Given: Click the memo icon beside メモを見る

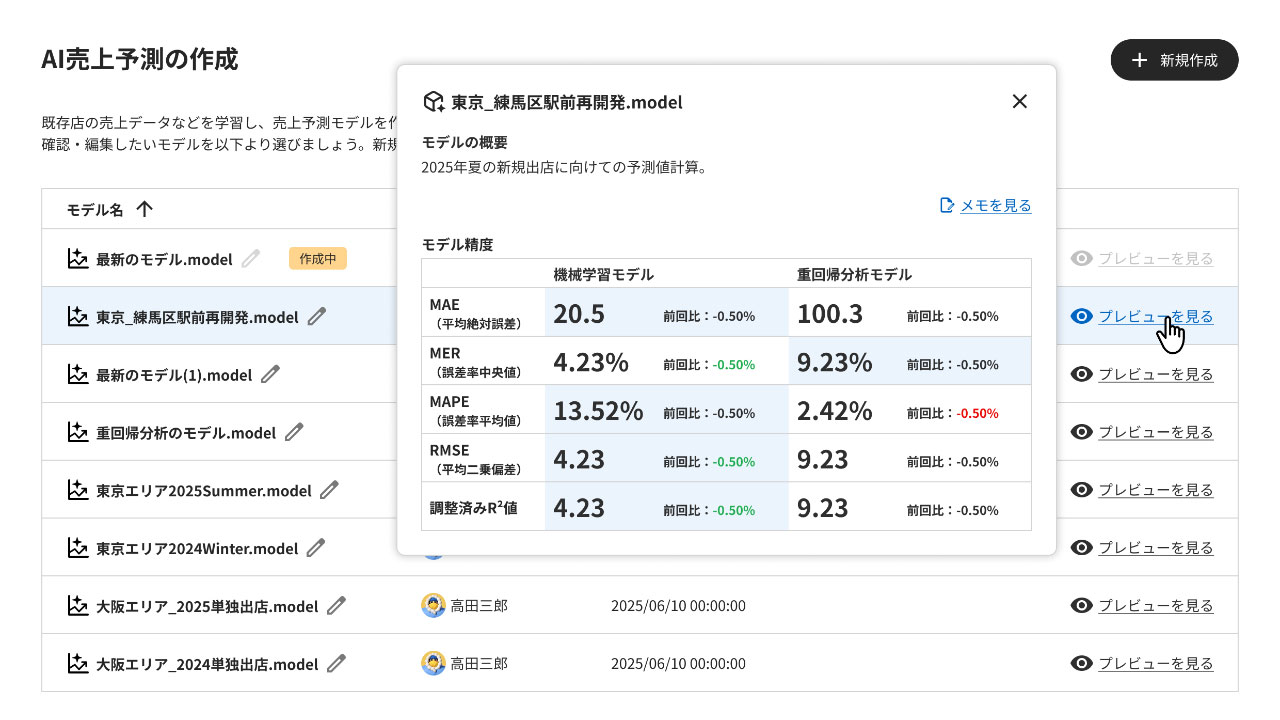Looking at the screenshot, I should tap(947, 205).
